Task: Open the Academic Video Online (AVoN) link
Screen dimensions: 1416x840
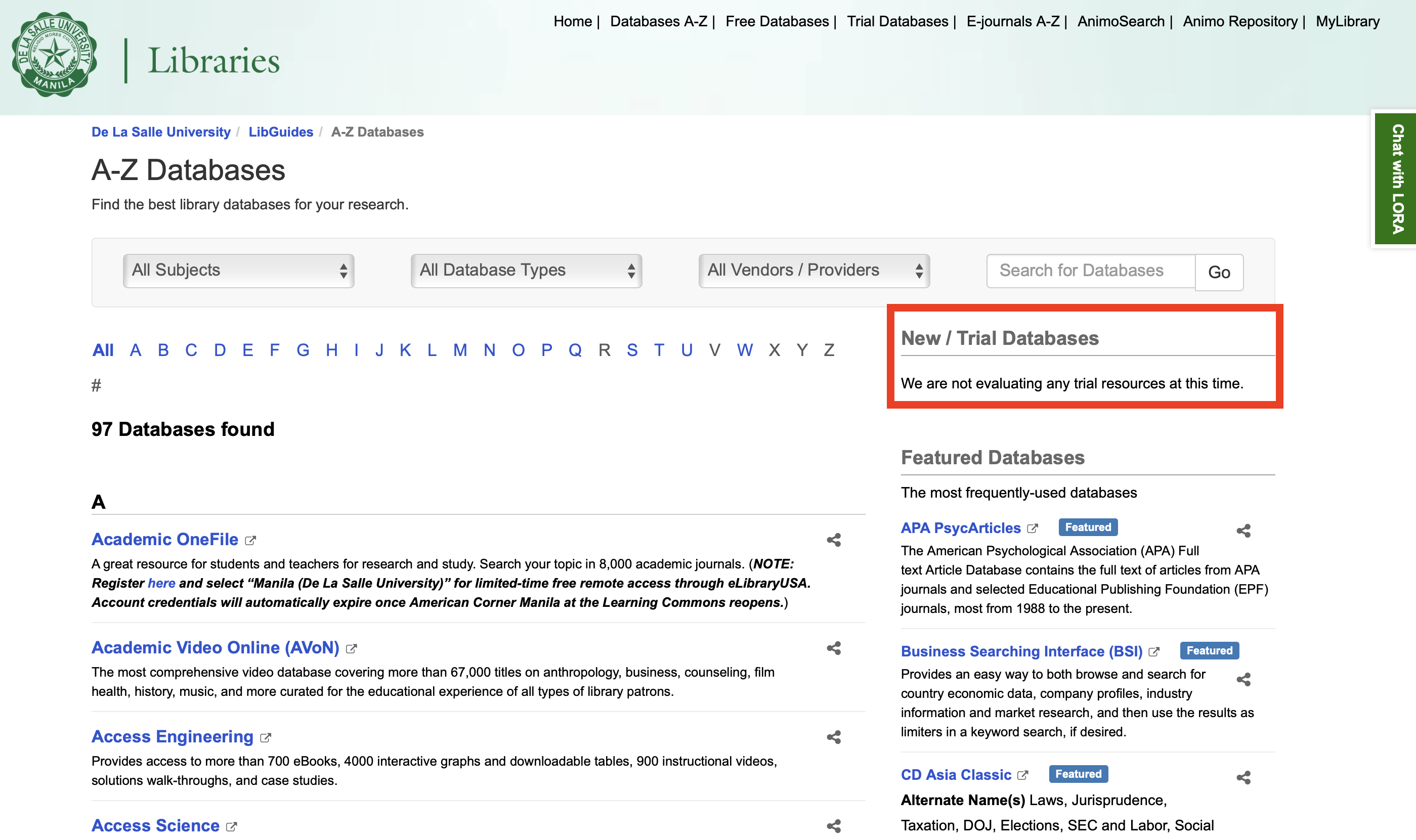Action: (215, 647)
